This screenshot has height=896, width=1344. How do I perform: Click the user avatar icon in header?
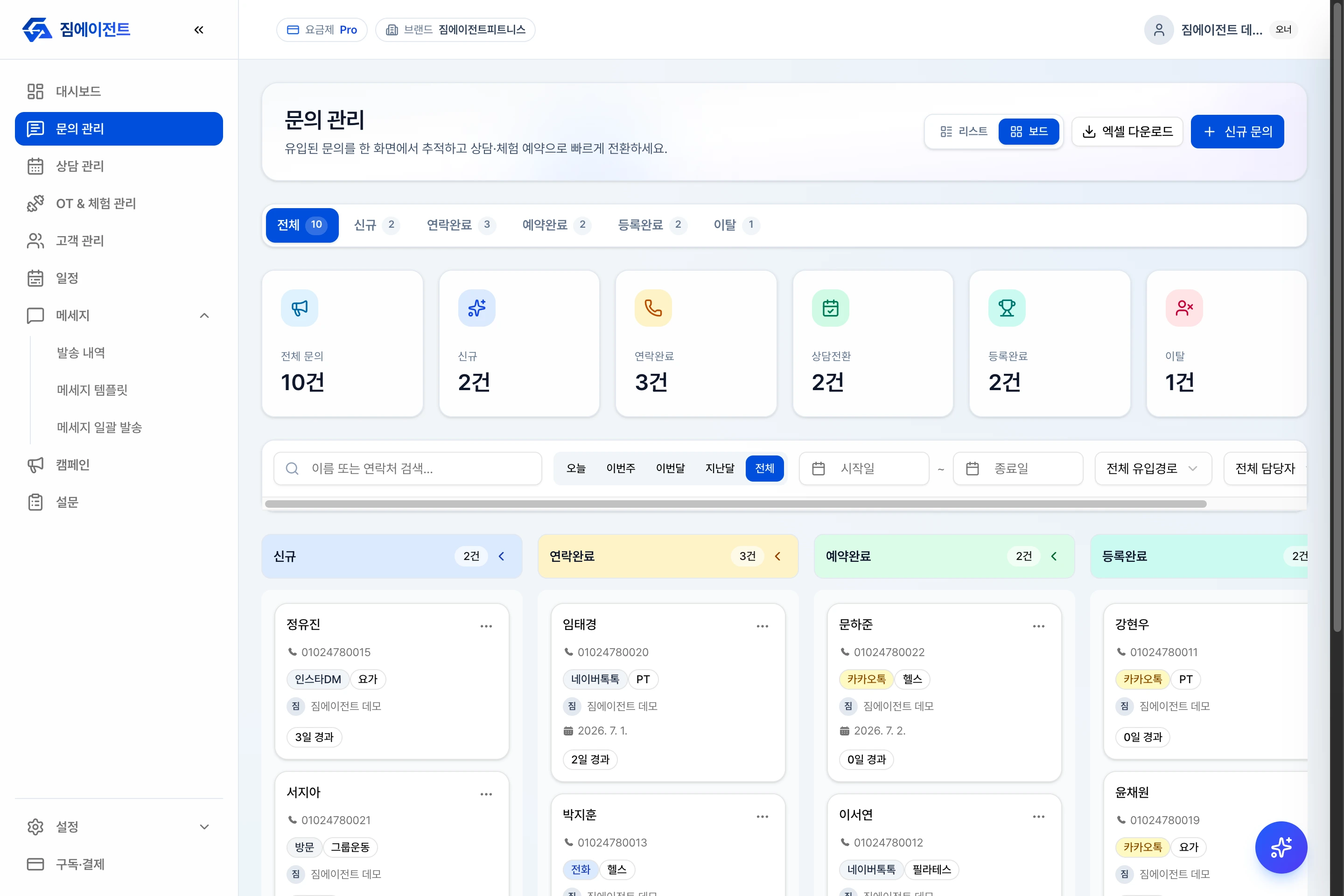[1159, 30]
